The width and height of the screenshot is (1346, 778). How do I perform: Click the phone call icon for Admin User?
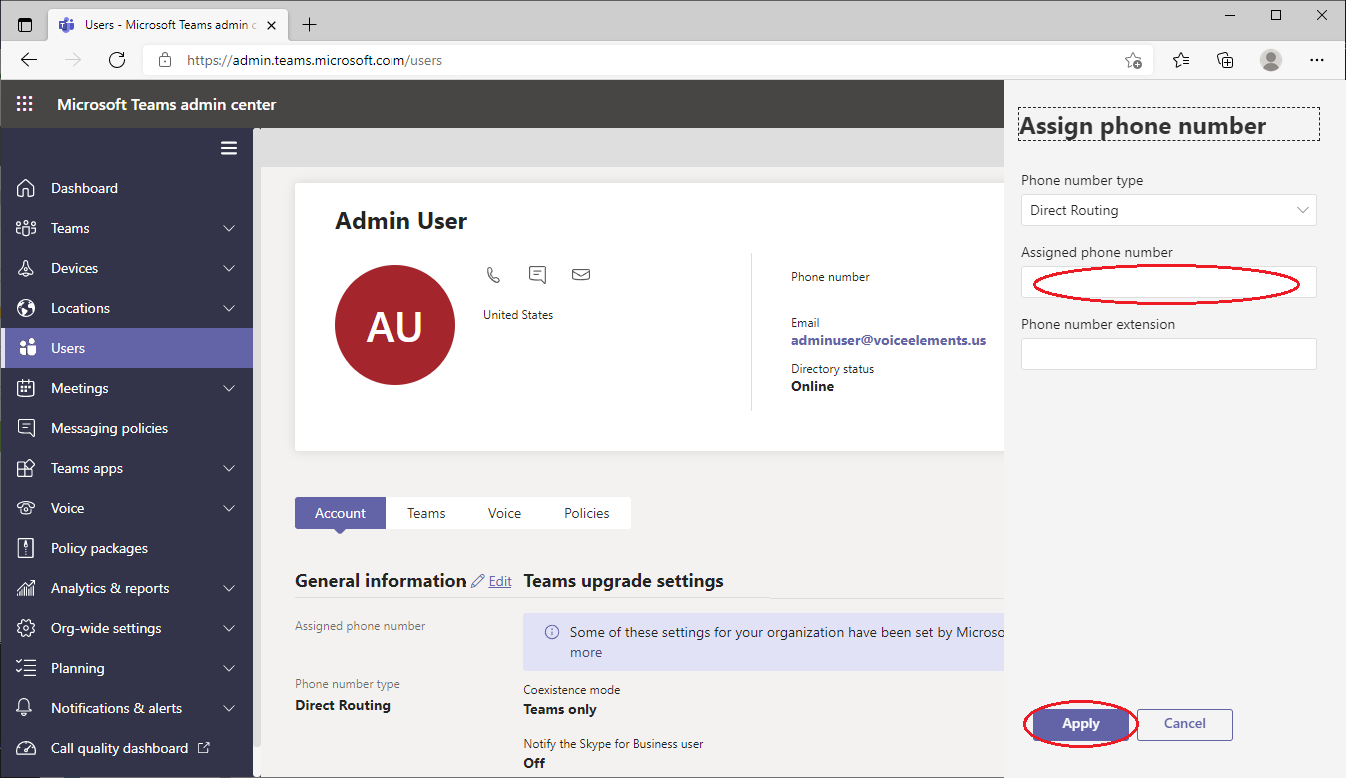pos(493,274)
